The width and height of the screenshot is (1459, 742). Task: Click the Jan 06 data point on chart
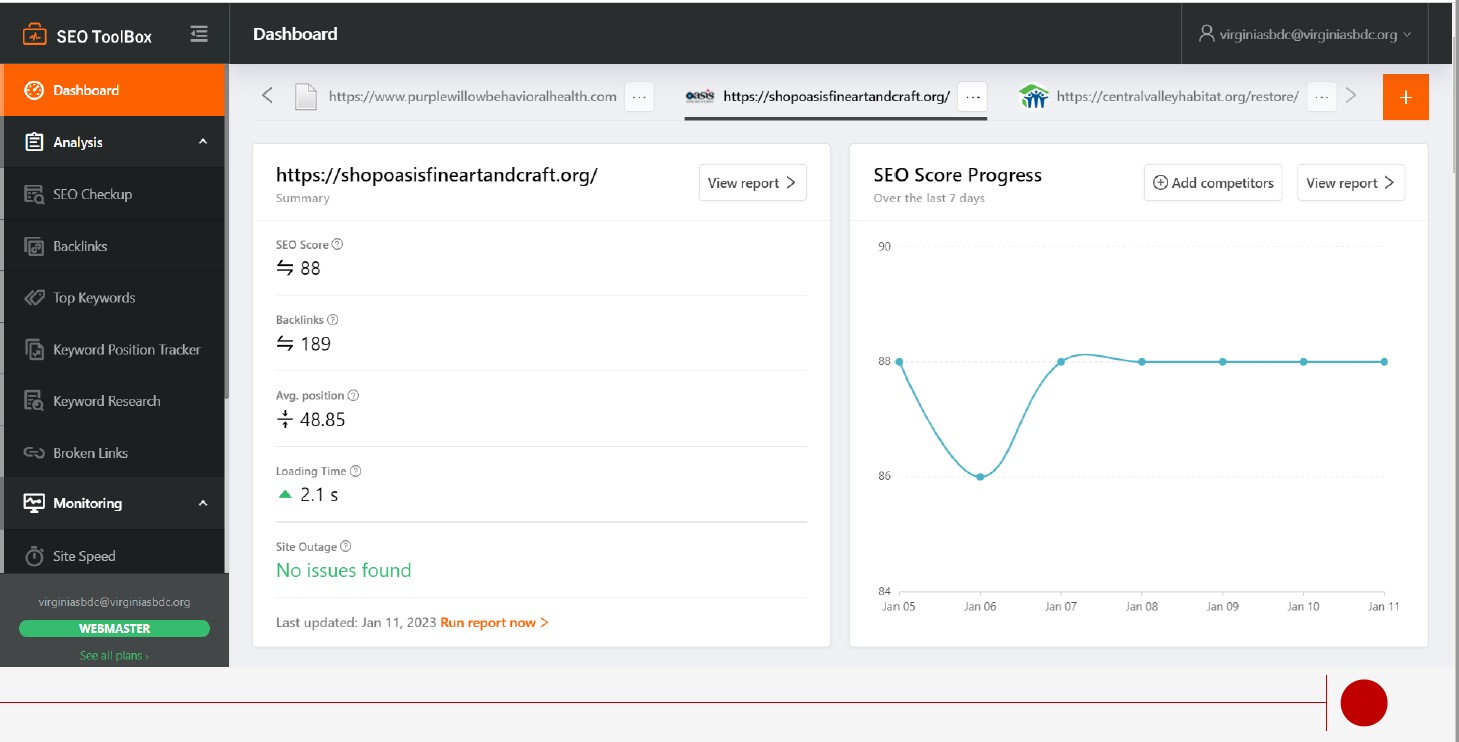(980, 477)
